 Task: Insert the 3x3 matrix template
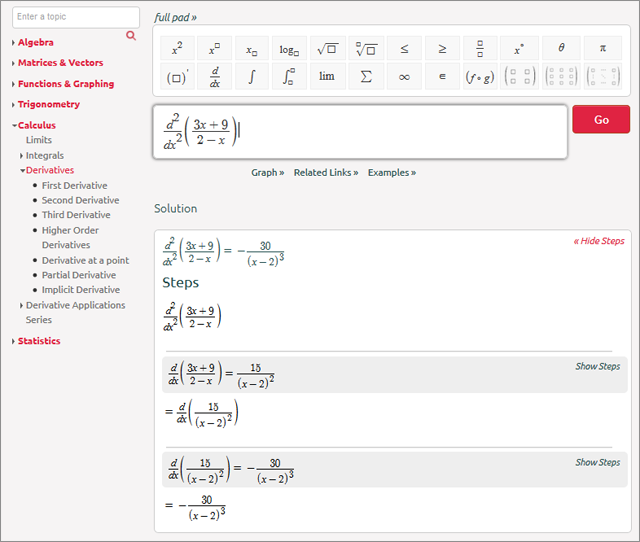coord(561,76)
